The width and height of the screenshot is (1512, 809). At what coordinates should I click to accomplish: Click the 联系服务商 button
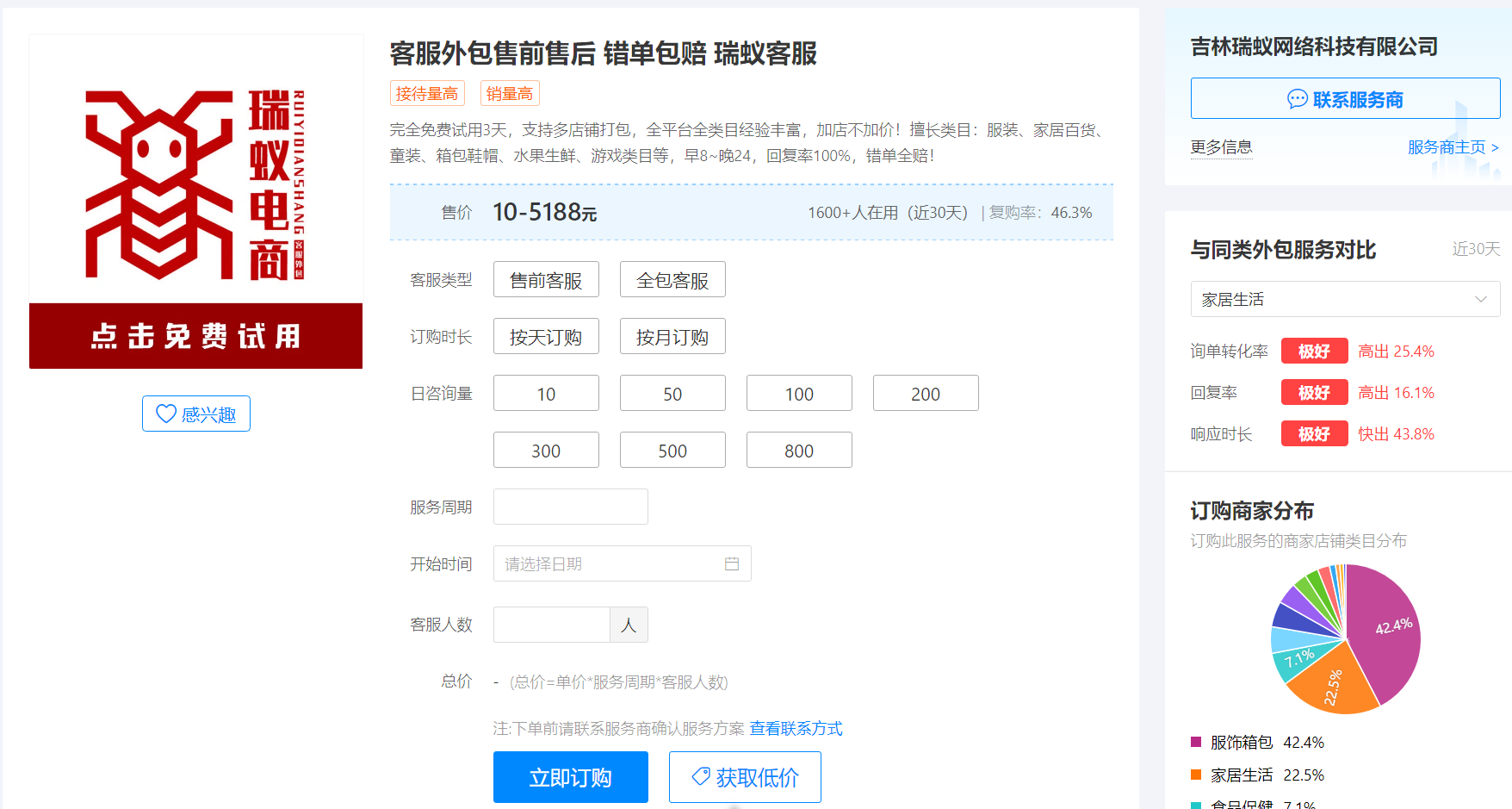click(x=1345, y=98)
